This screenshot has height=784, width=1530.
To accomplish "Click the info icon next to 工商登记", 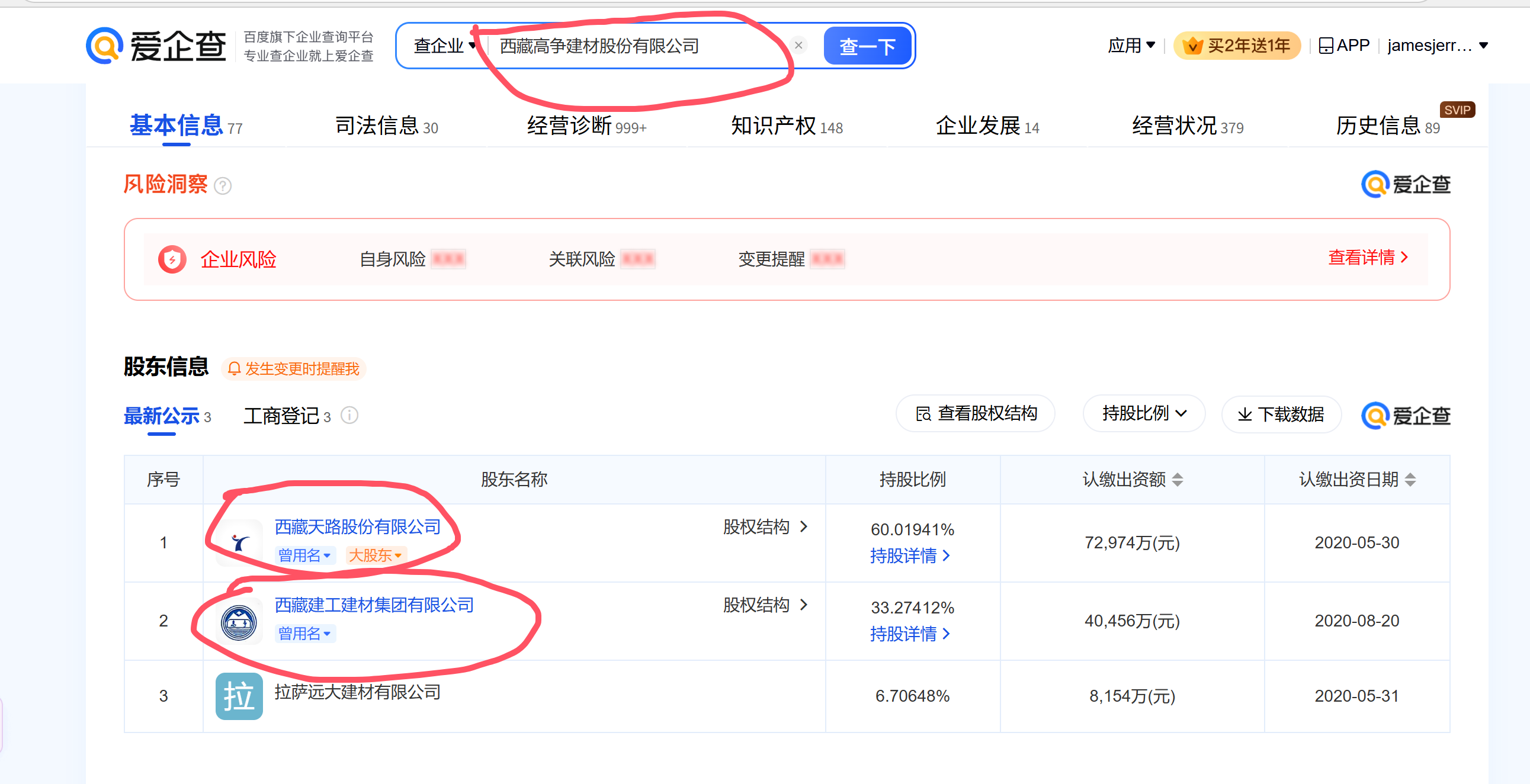I will coord(350,415).
